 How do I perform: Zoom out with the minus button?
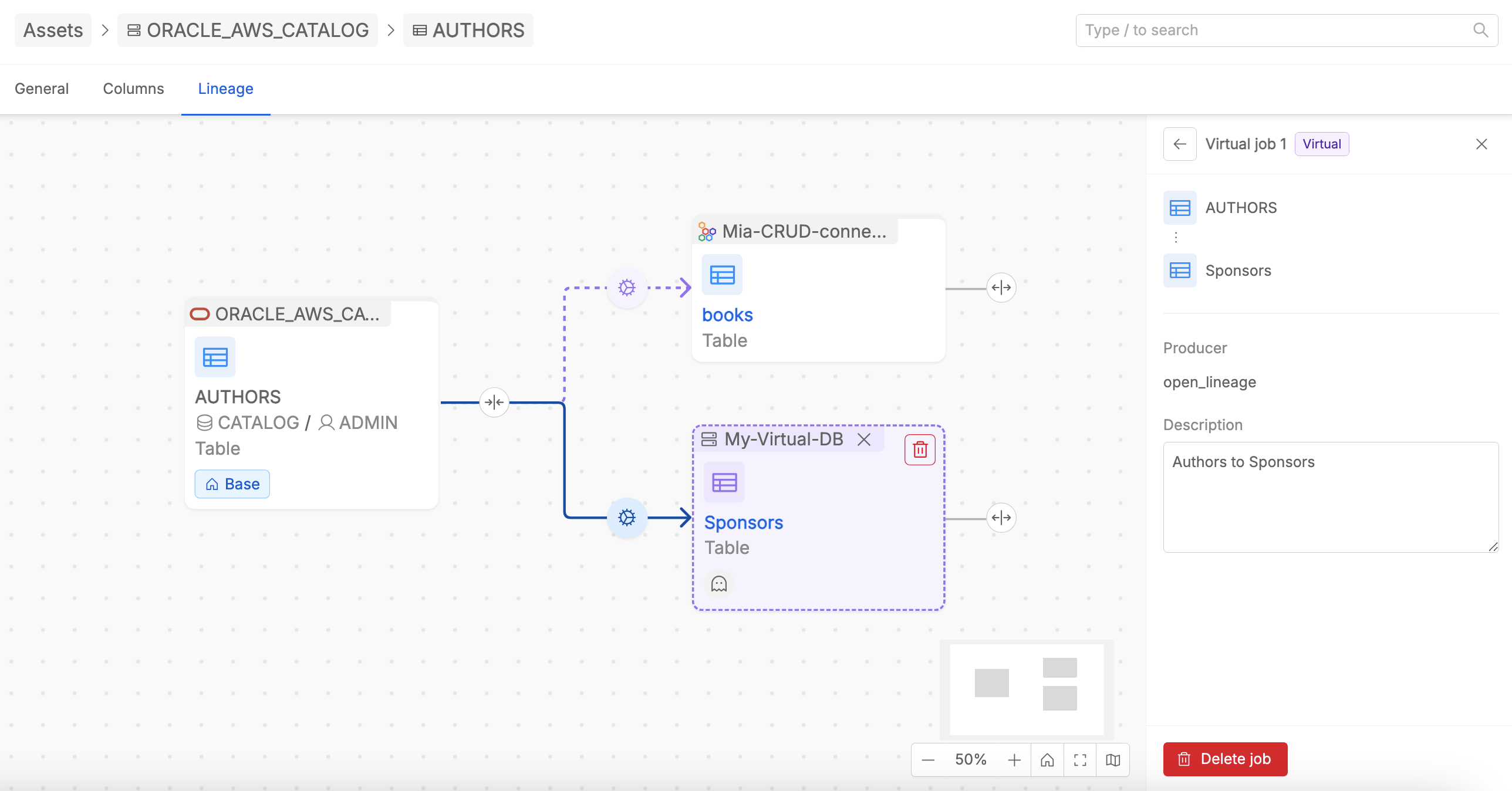coord(928,760)
